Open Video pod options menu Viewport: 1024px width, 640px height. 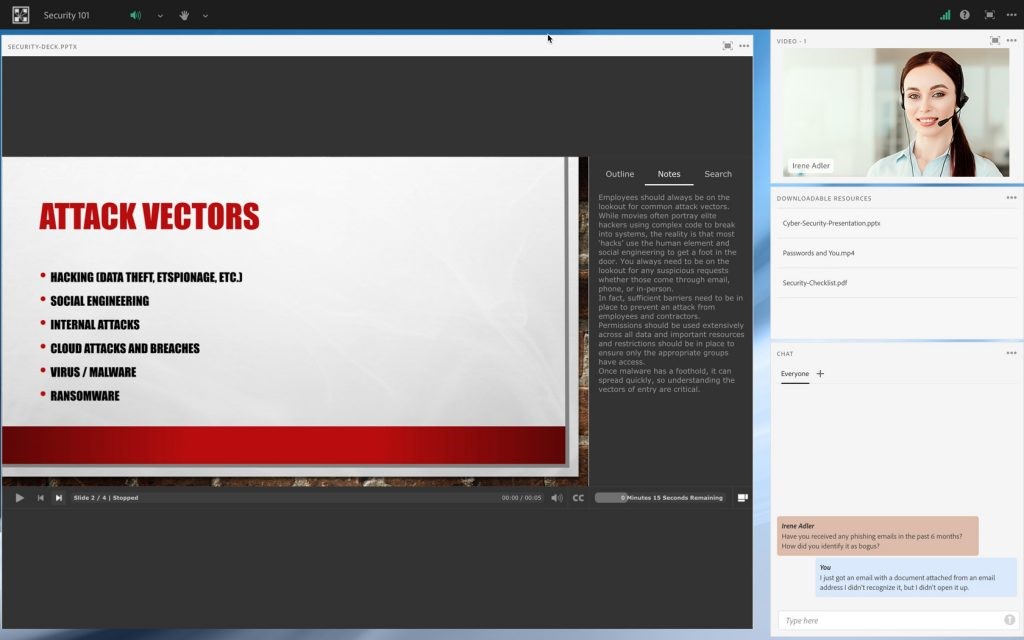1011,41
